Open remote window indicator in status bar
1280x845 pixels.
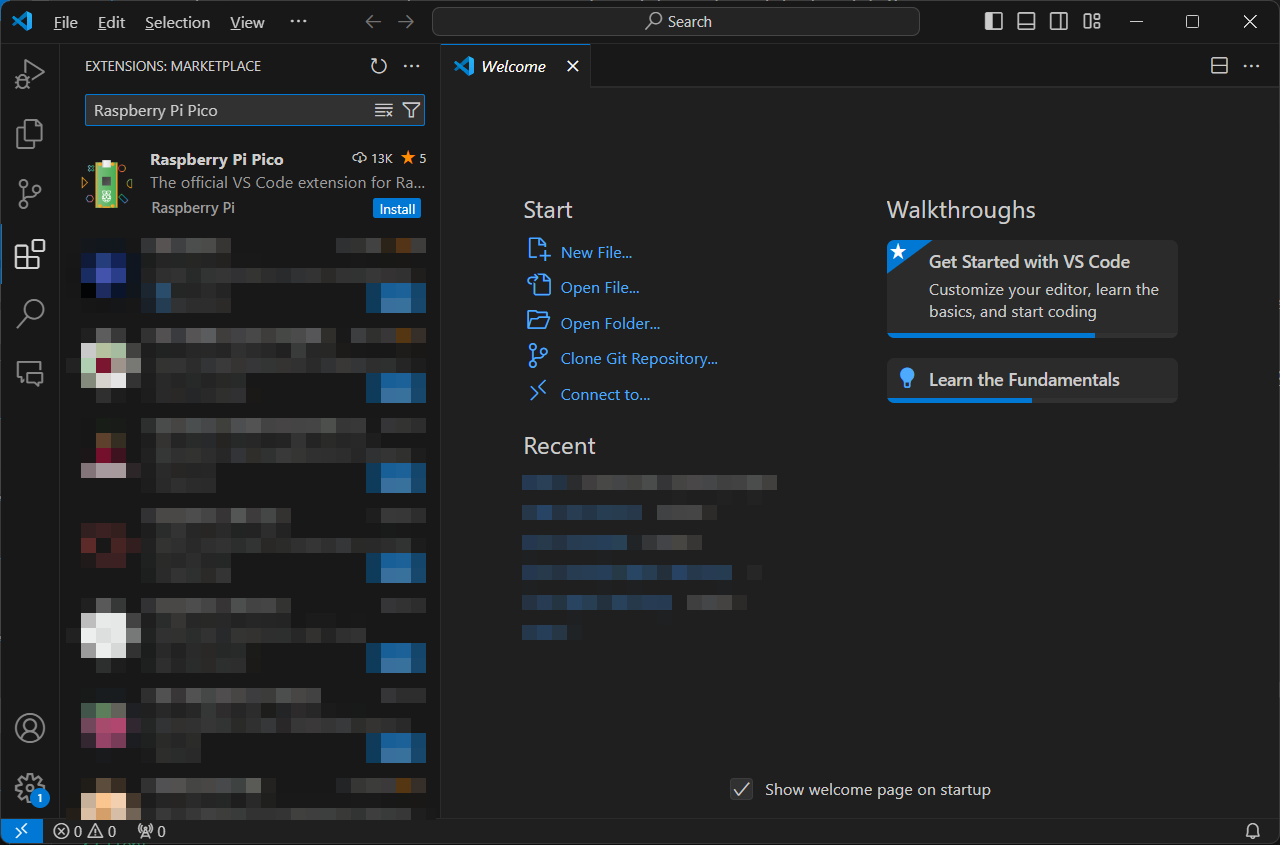click(21, 831)
